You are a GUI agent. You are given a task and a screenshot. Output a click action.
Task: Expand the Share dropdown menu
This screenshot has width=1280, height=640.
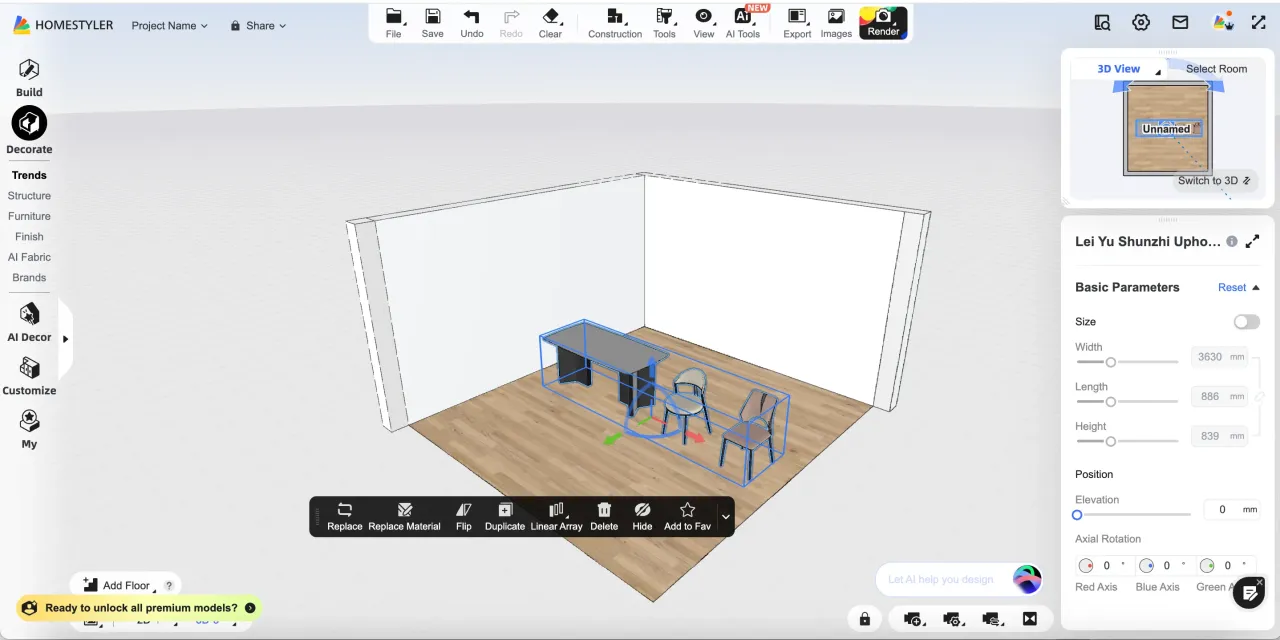pos(258,26)
